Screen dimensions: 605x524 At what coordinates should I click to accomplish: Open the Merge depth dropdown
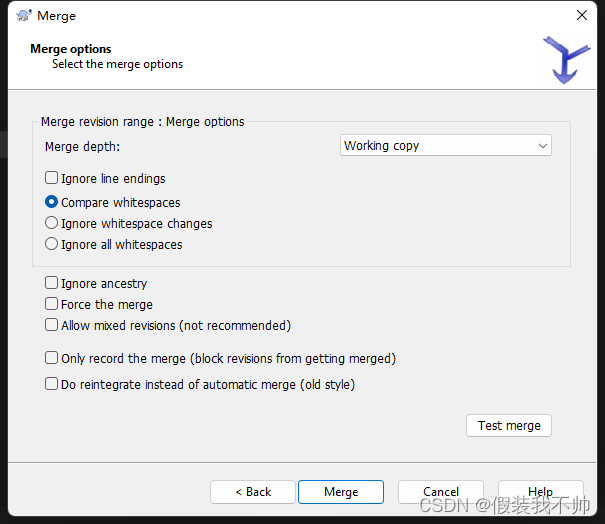[x=446, y=145]
